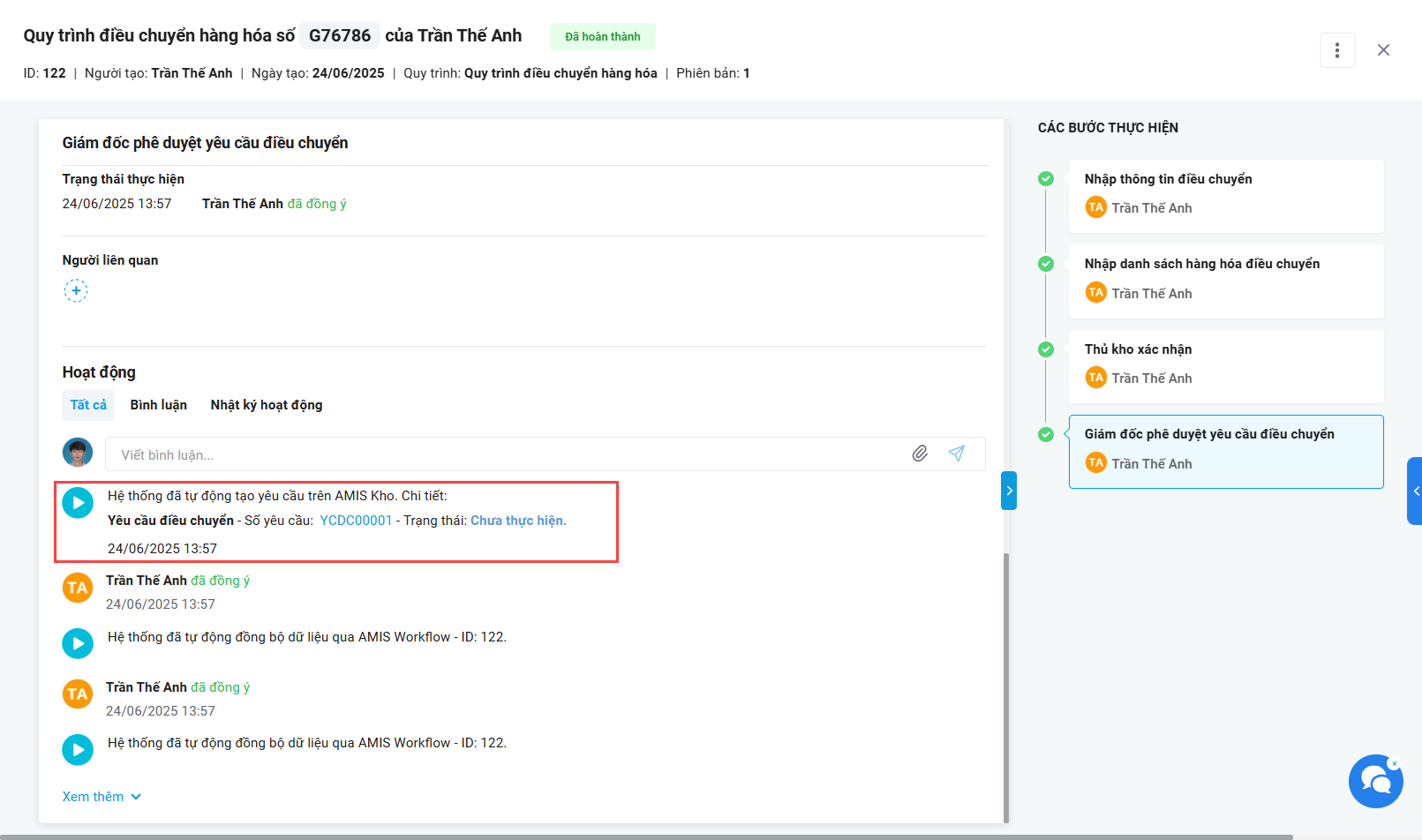The image size is (1422, 840).
Task: Expand more activity with Xem thêm
Action: tap(102, 797)
